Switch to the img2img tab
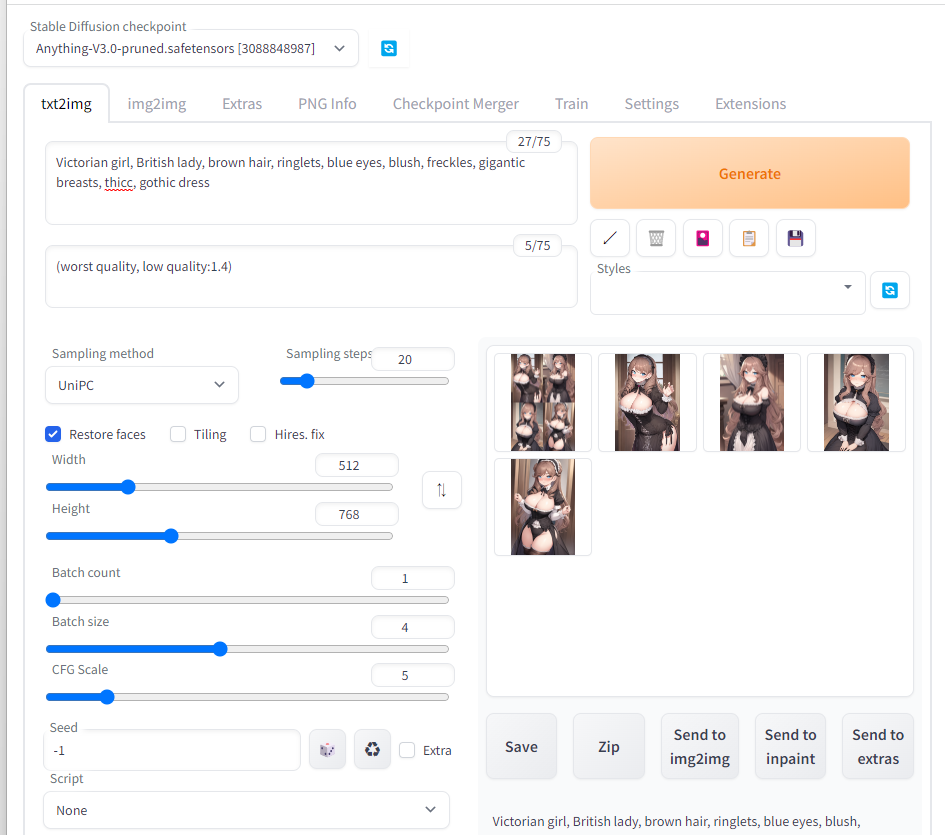The image size is (945, 835). [157, 104]
